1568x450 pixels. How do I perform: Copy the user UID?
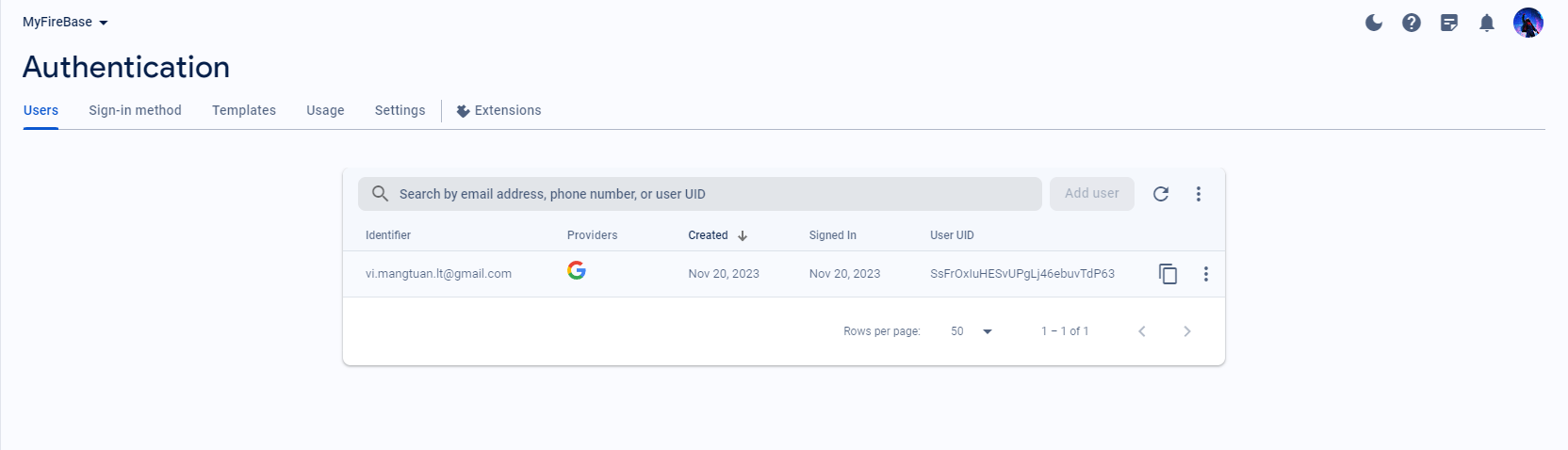tap(1168, 274)
